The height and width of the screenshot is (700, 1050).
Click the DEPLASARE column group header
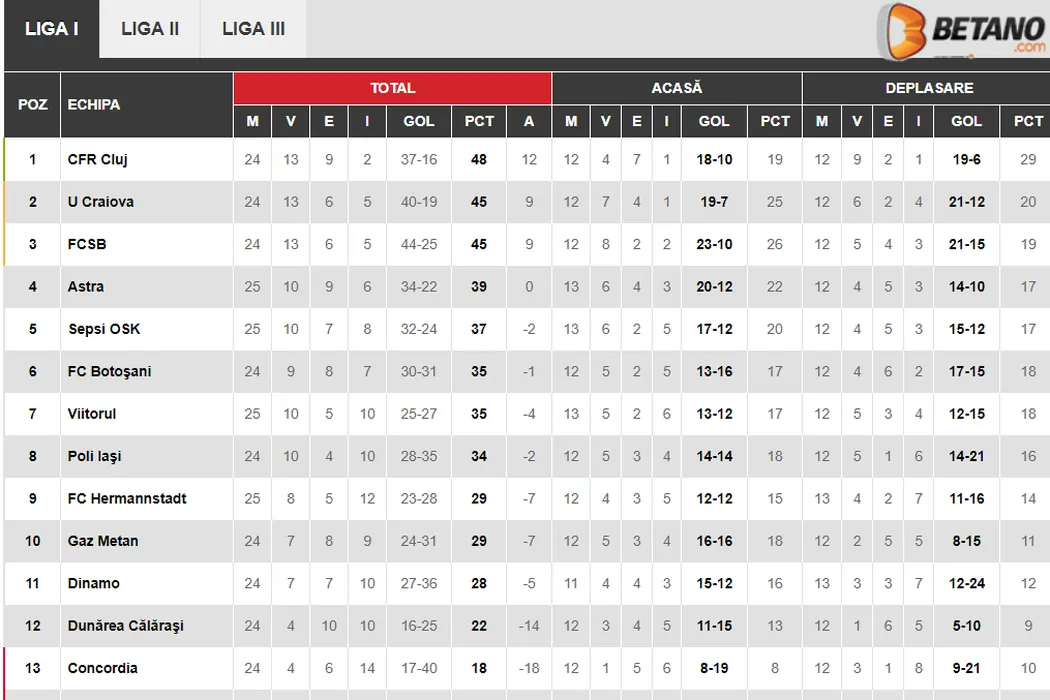click(x=929, y=88)
